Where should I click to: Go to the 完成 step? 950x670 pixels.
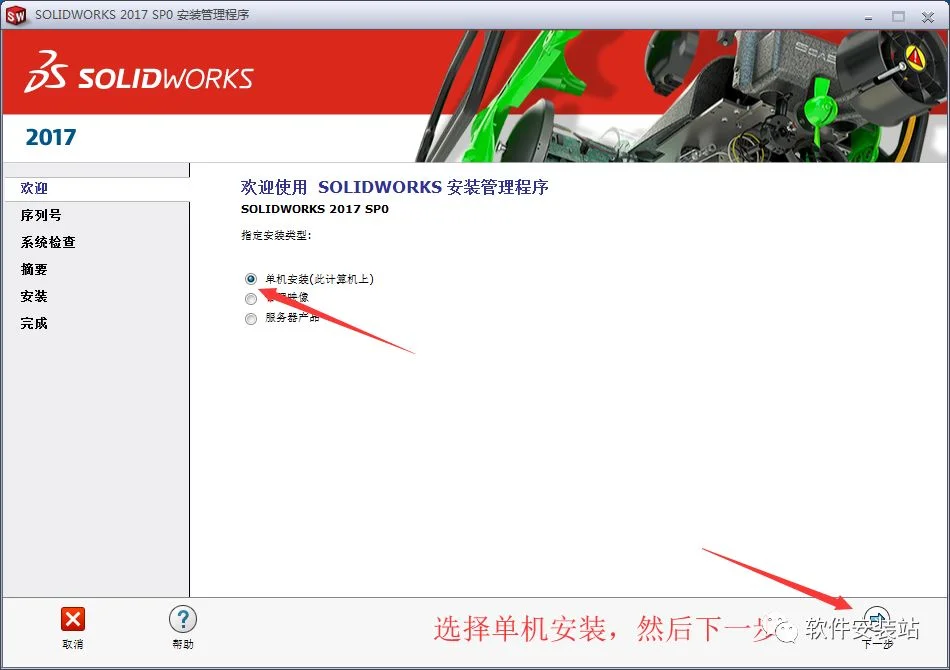tap(35, 323)
